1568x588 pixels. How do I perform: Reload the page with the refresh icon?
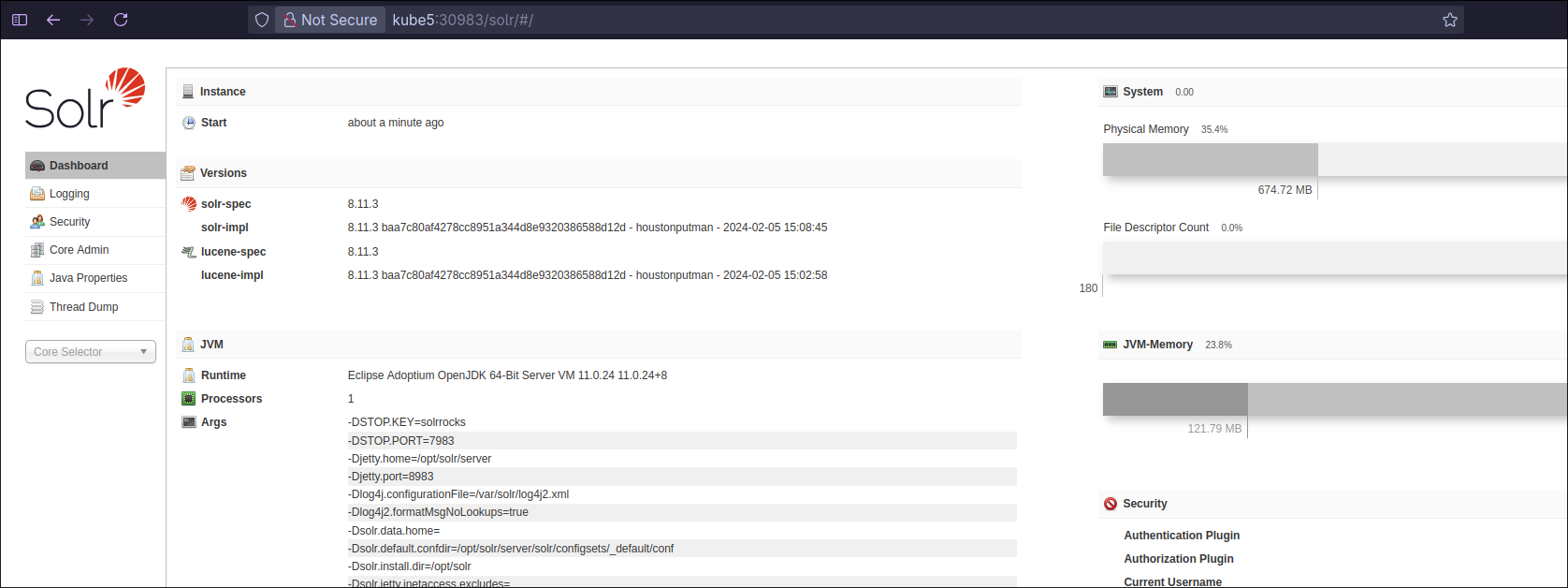coord(121,20)
